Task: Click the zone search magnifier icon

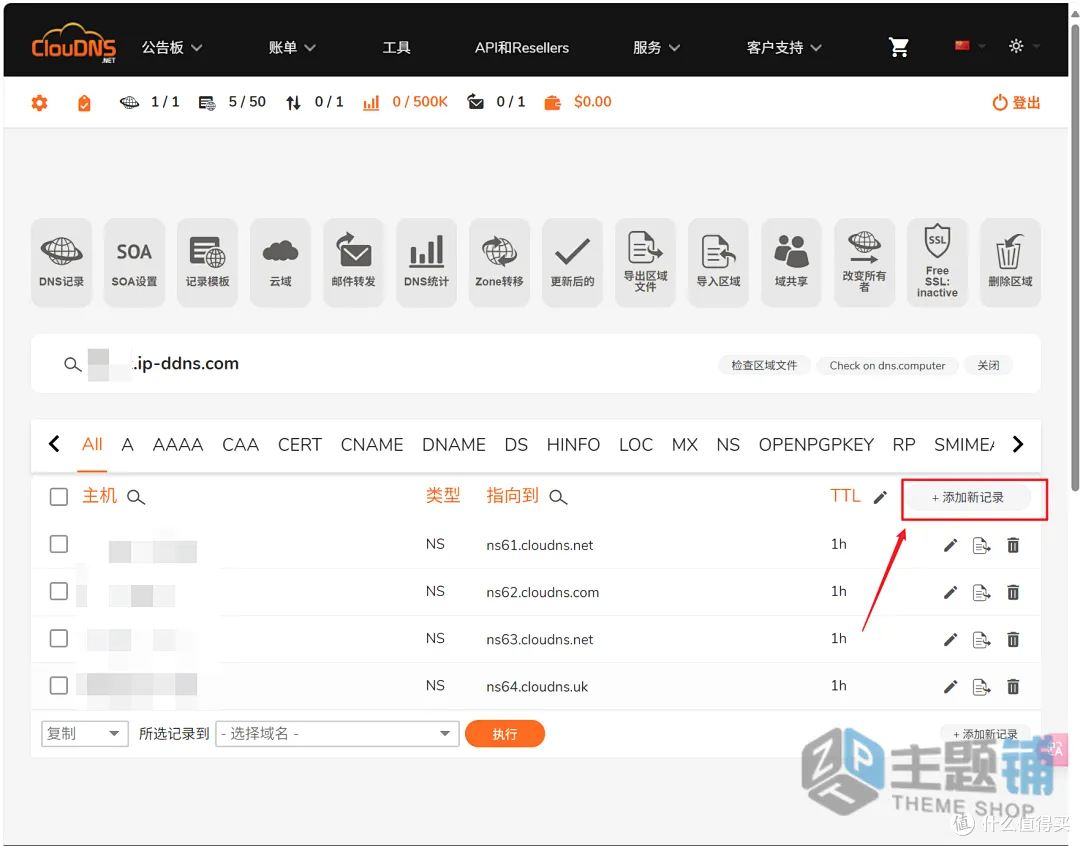Action: (x=72, y=364)
